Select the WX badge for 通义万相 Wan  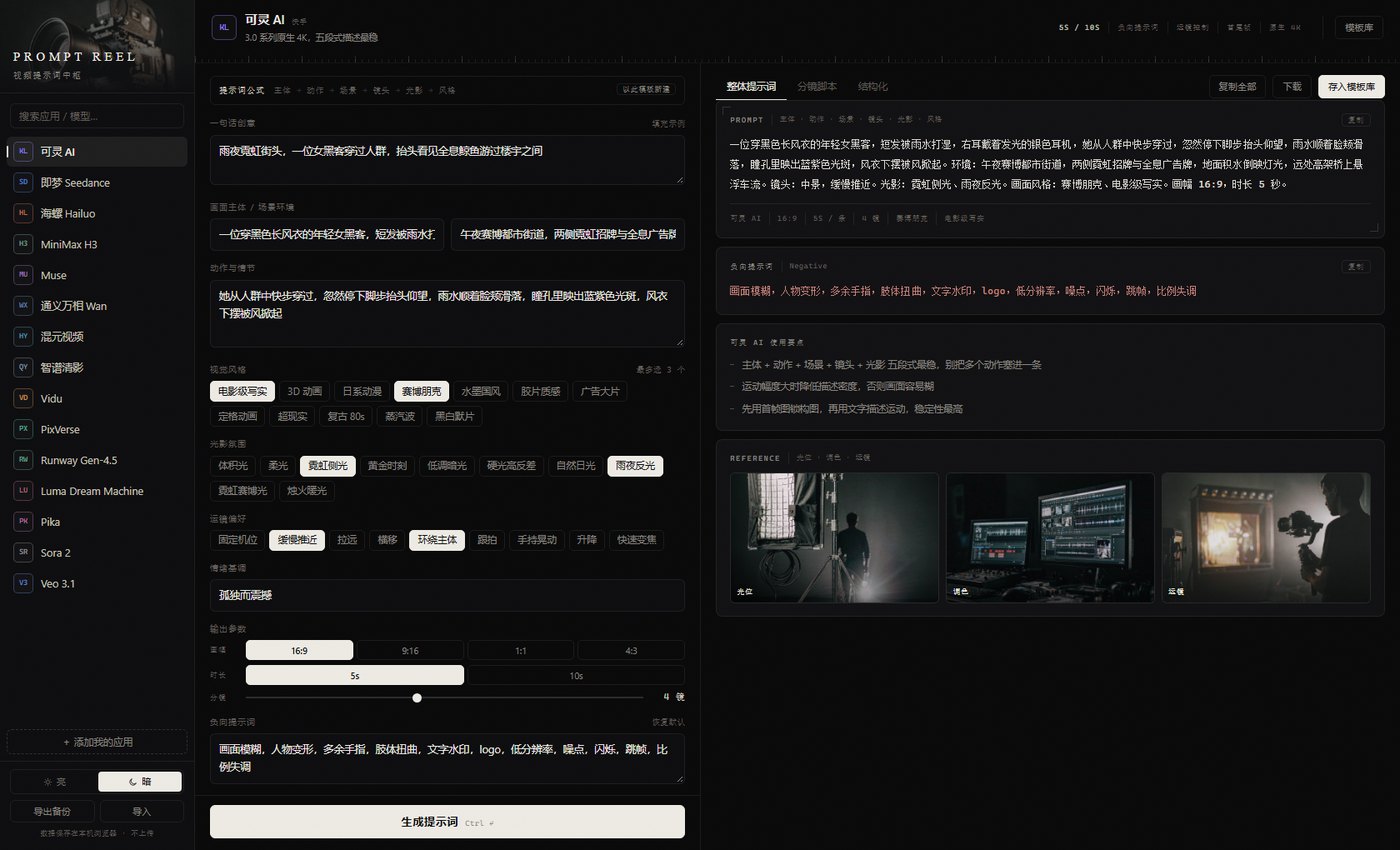click(23, 306)
